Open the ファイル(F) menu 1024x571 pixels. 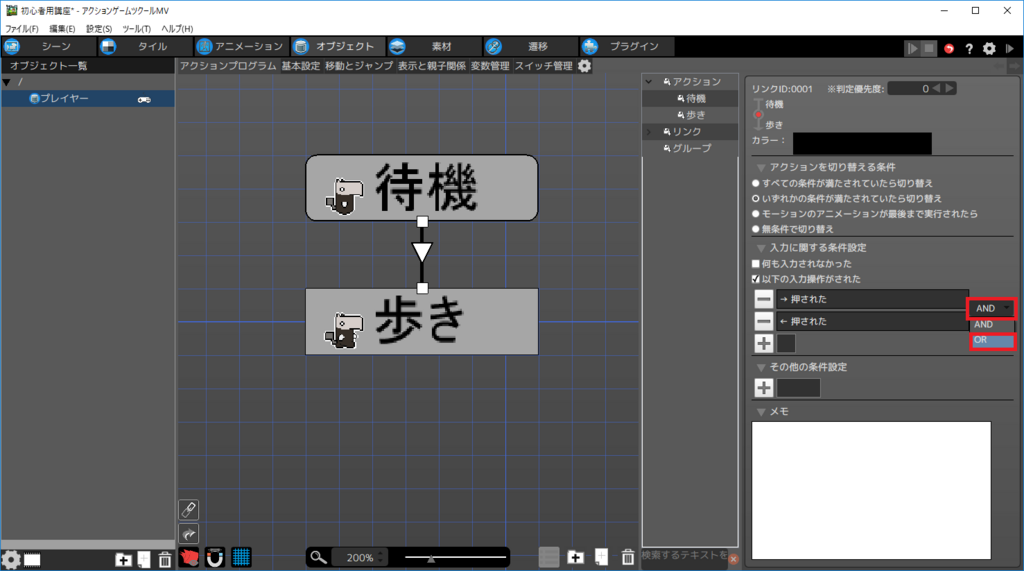click(22, 29)
